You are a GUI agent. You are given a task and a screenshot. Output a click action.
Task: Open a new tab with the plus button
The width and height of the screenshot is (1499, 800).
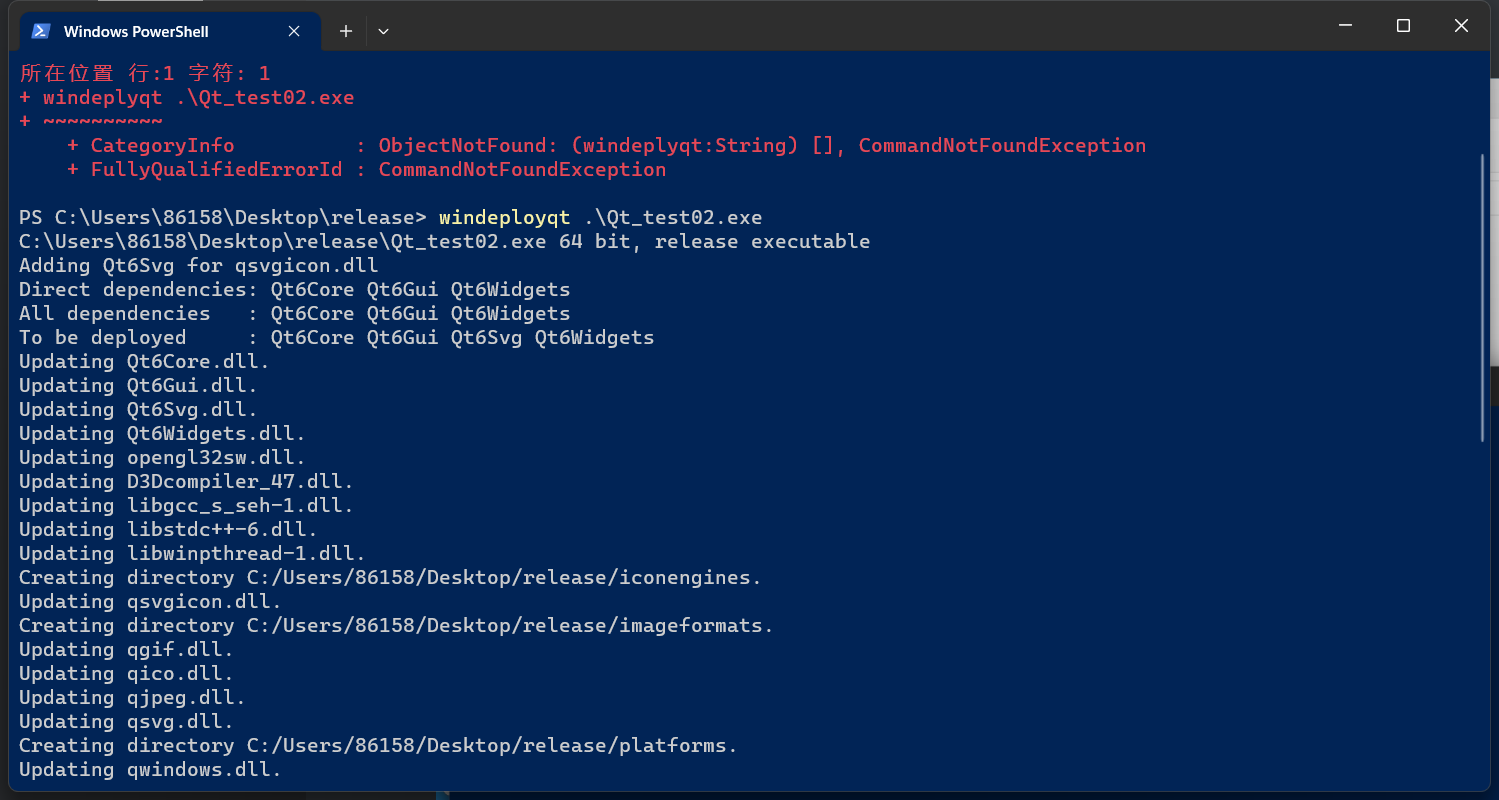pos(346,31)
